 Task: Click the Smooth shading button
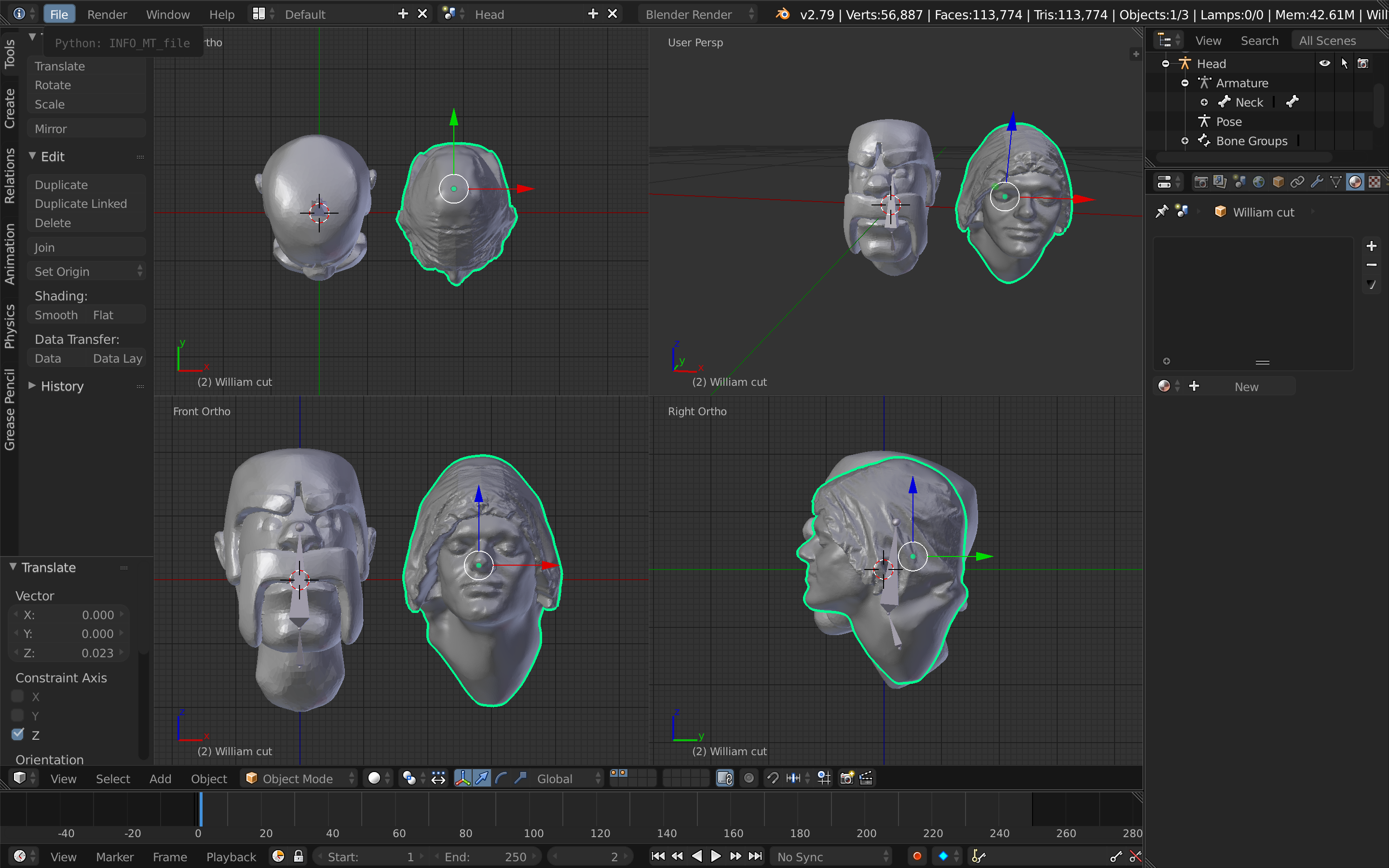tap(56, 314)
